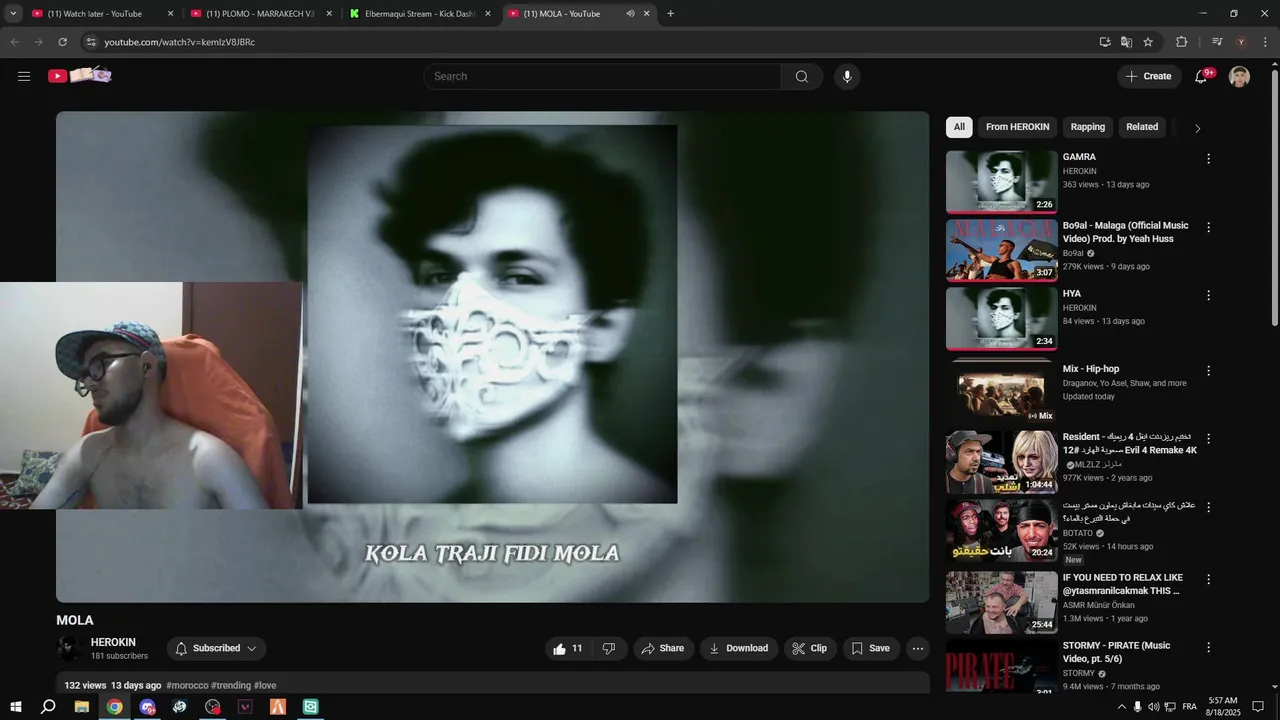Mute the MOLA tab audio icon
1280x720 pixels.
point(630,14)
